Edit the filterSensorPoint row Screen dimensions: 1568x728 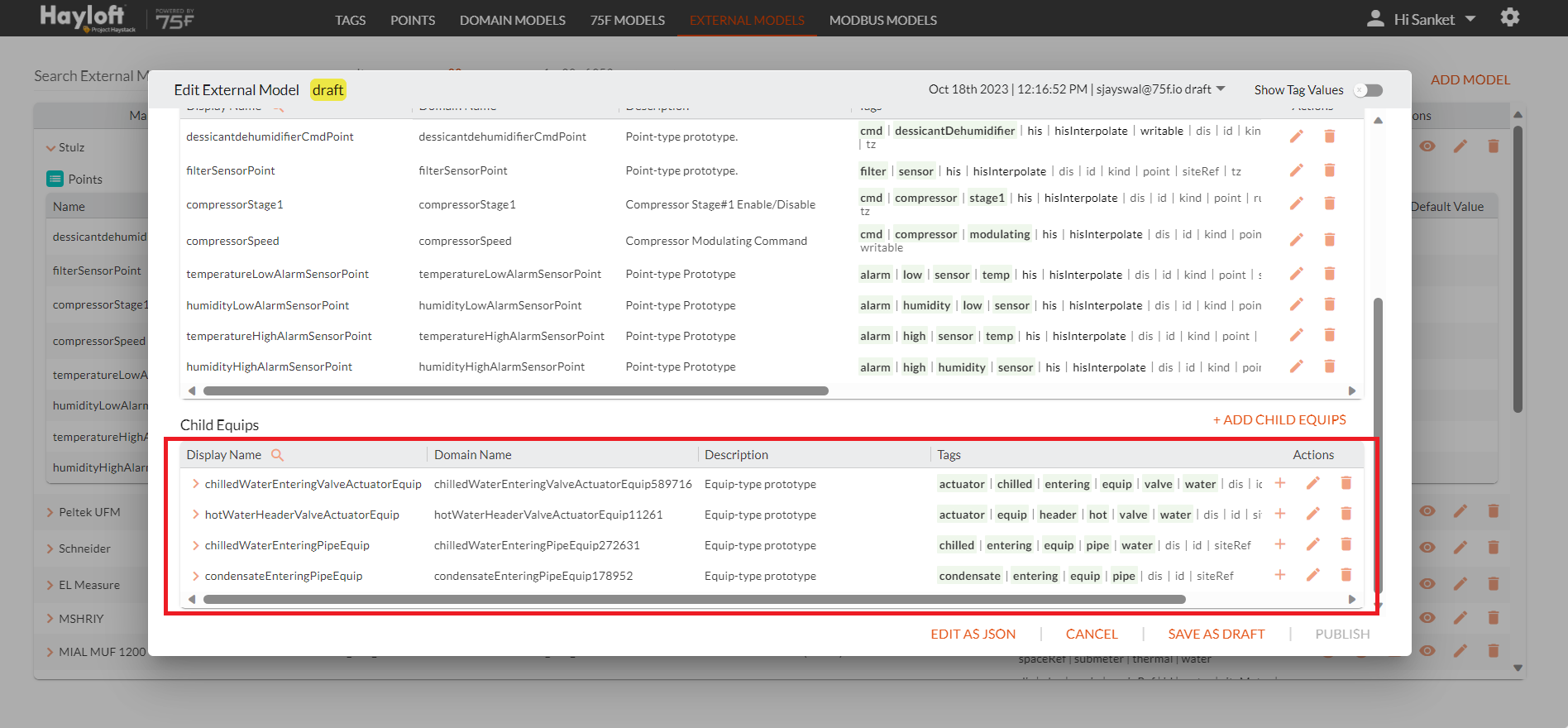(1296, 170)
